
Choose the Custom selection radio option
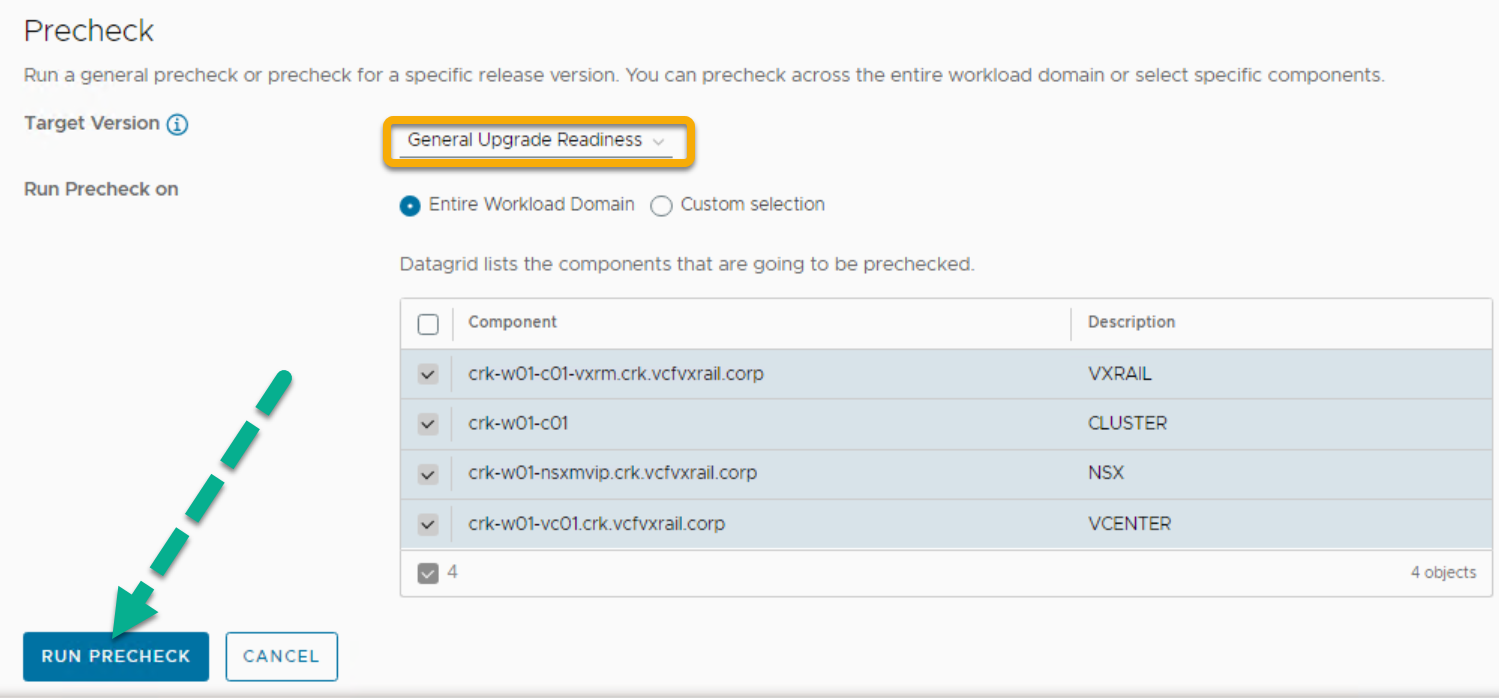click(661, 206)
